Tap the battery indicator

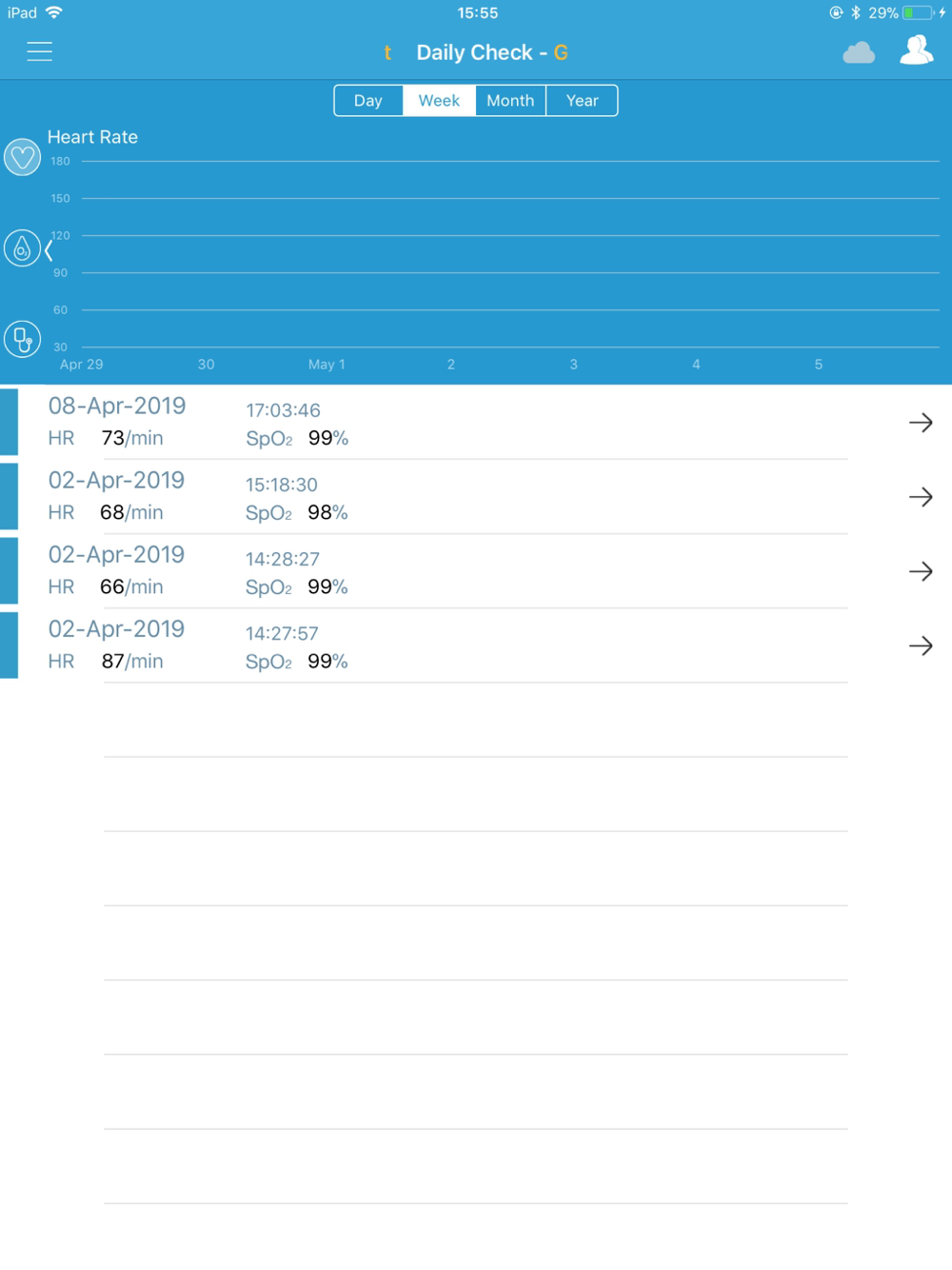(x=918, y=12)
